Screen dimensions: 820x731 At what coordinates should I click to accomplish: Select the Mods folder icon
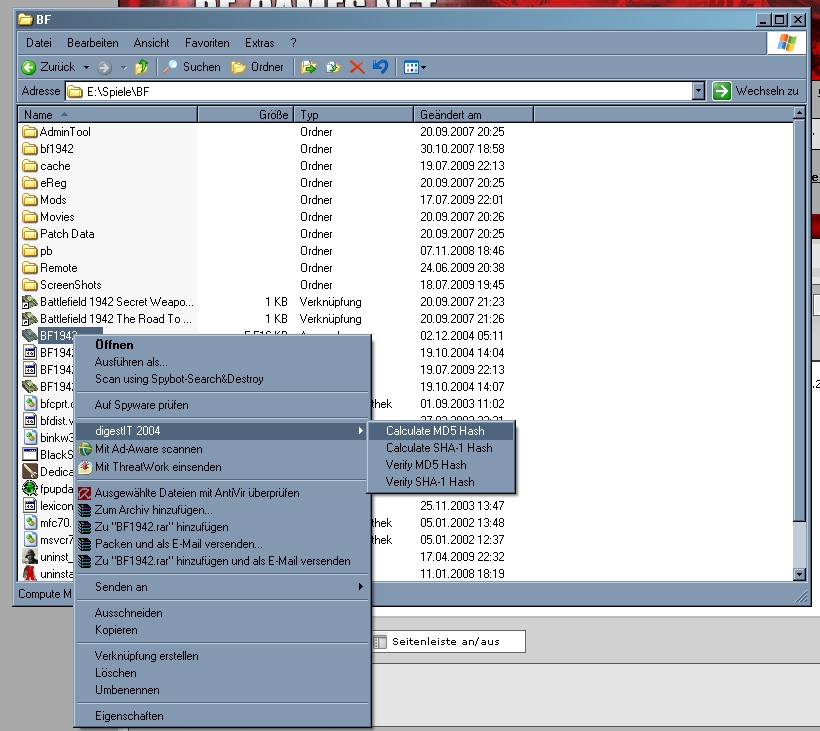tap(30, 200)
